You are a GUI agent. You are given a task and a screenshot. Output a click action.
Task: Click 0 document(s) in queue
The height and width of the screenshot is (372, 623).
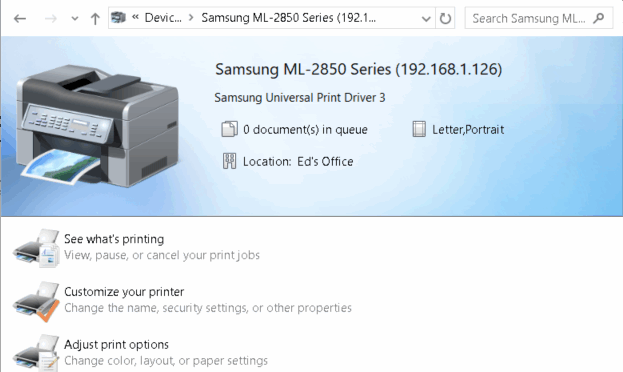point(305,130)
